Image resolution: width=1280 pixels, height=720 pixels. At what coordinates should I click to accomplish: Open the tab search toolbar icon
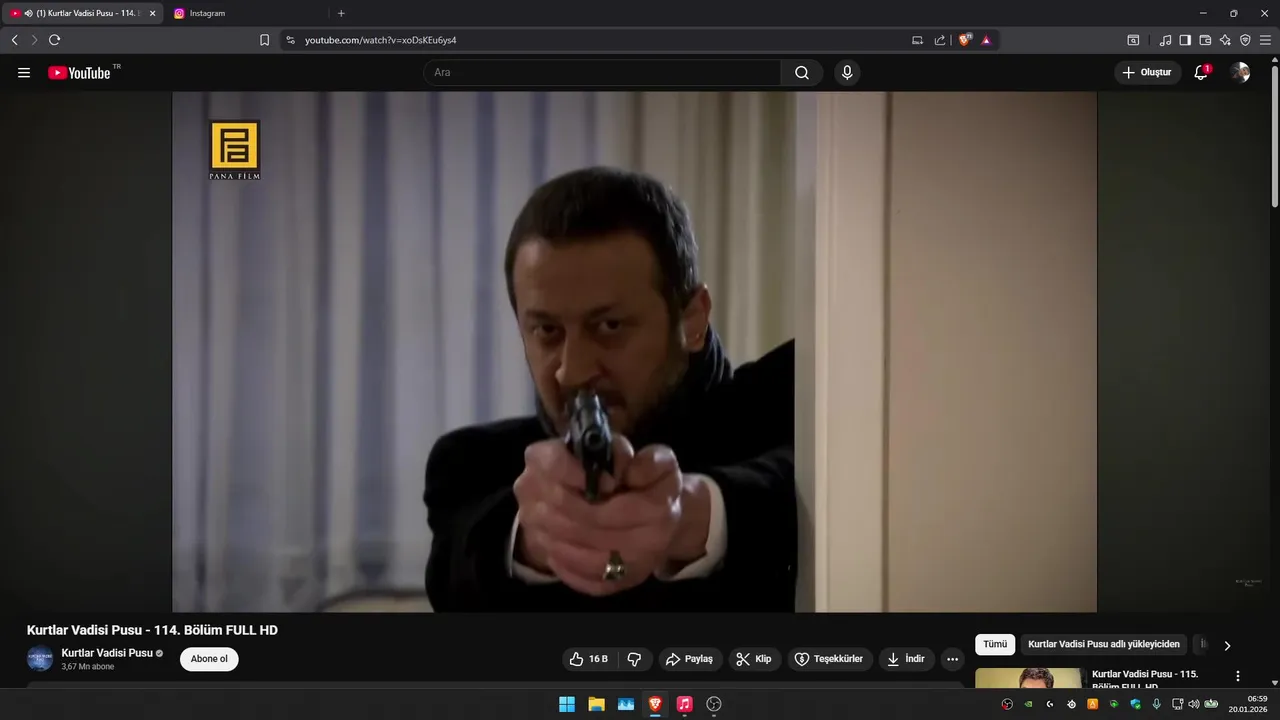1133,40
